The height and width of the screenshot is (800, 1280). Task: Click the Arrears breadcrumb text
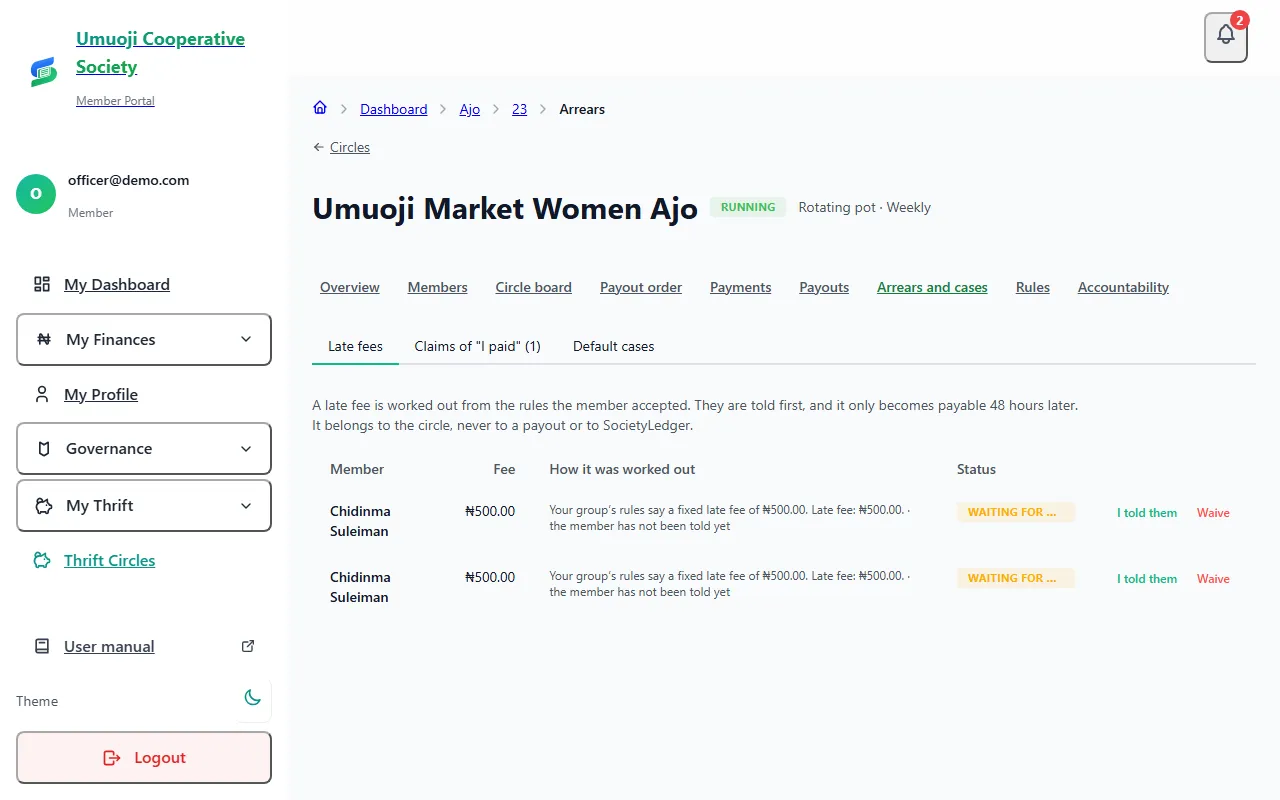pyautogui.click(x=582, y=109)
